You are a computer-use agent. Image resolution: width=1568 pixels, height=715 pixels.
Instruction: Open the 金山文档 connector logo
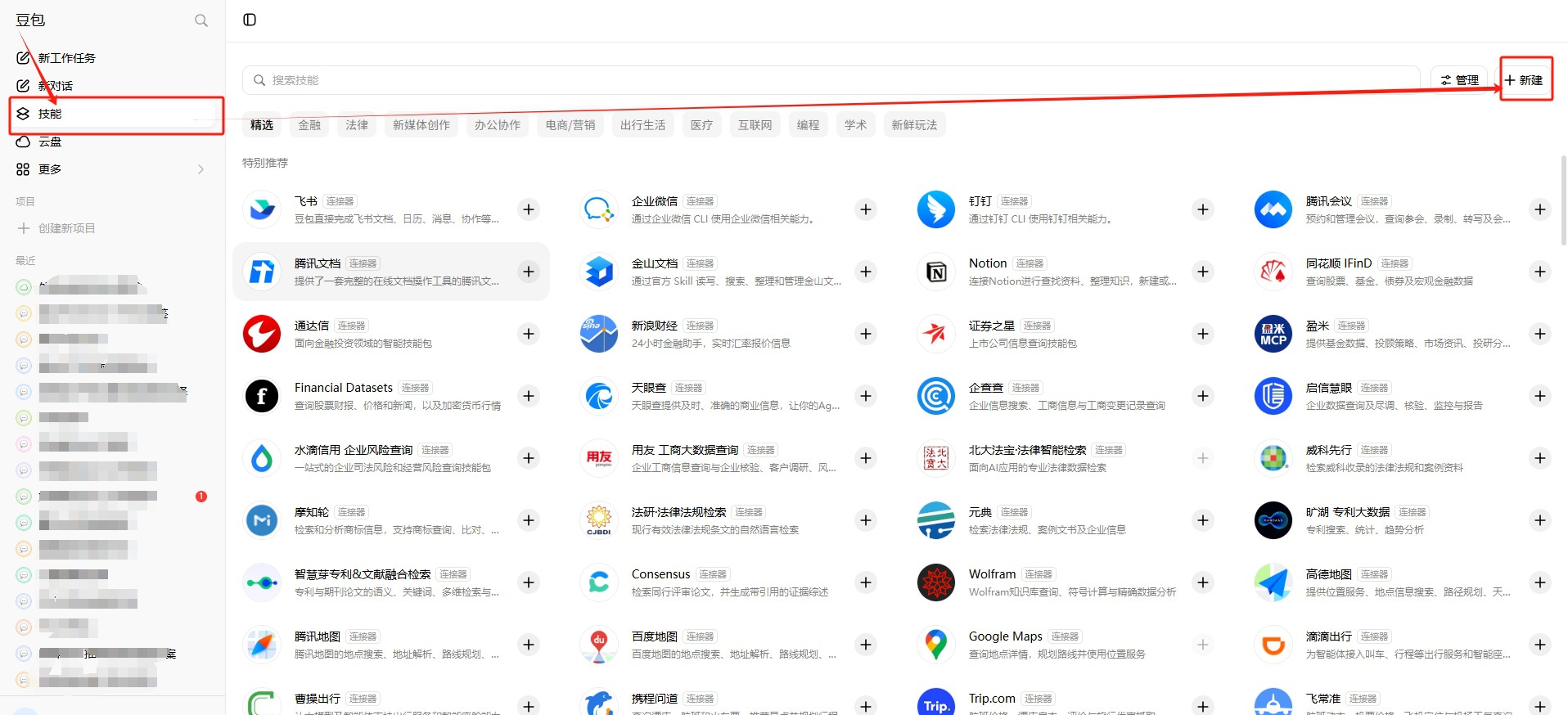click(x=599, y=272)
